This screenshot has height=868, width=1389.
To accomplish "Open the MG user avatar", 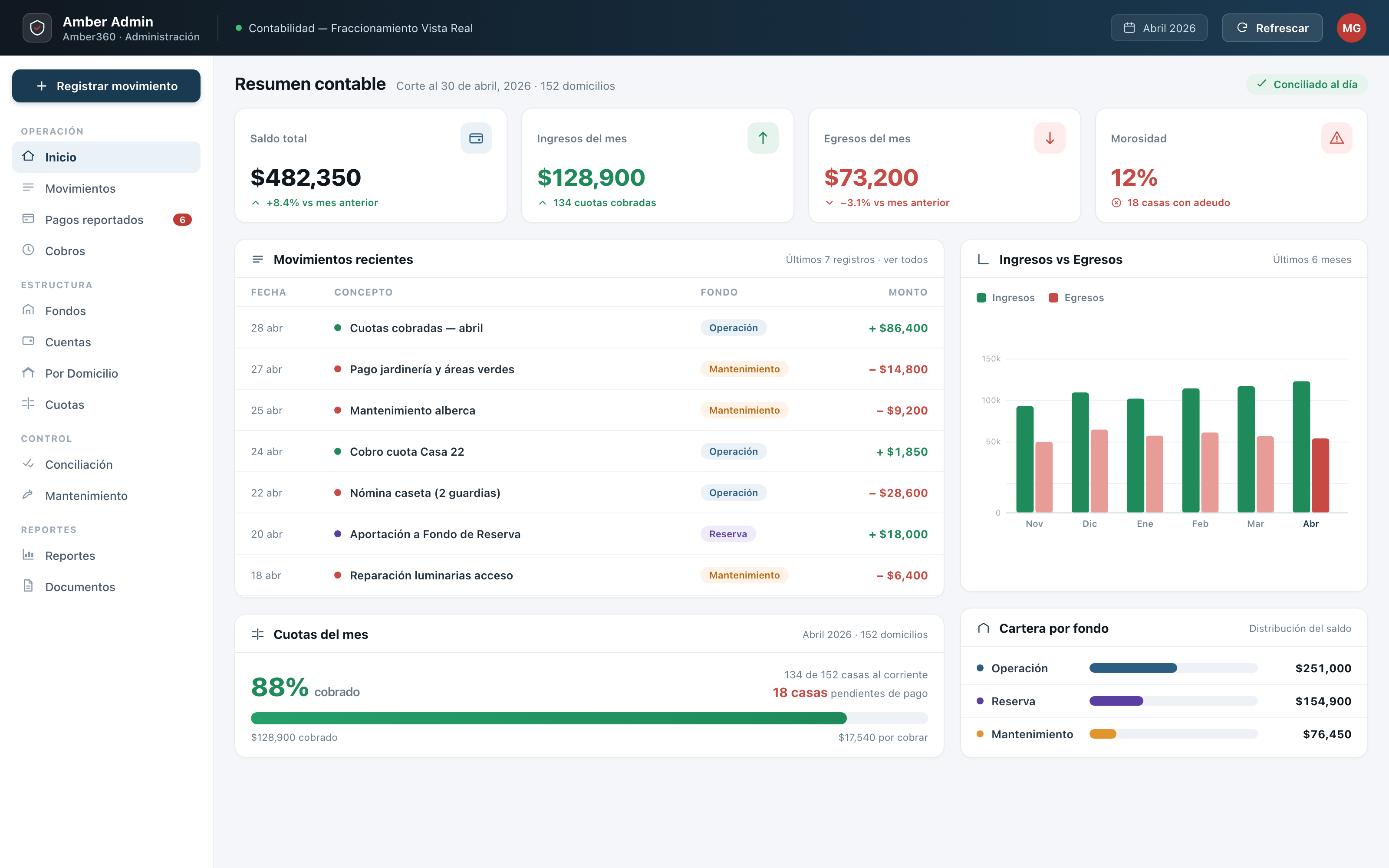I will coord(1351,27).
